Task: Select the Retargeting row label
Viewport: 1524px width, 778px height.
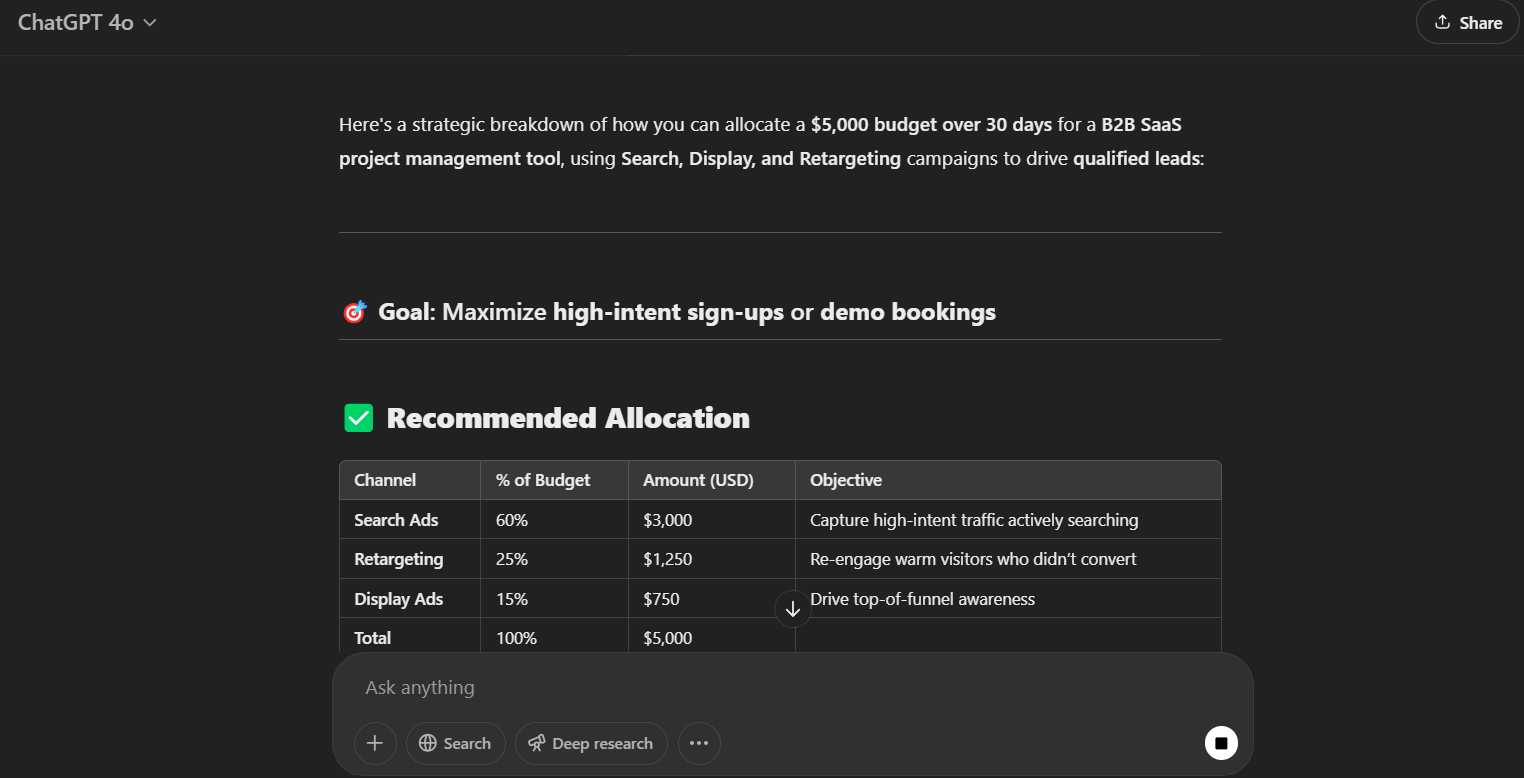Action: tap(399, 559)
